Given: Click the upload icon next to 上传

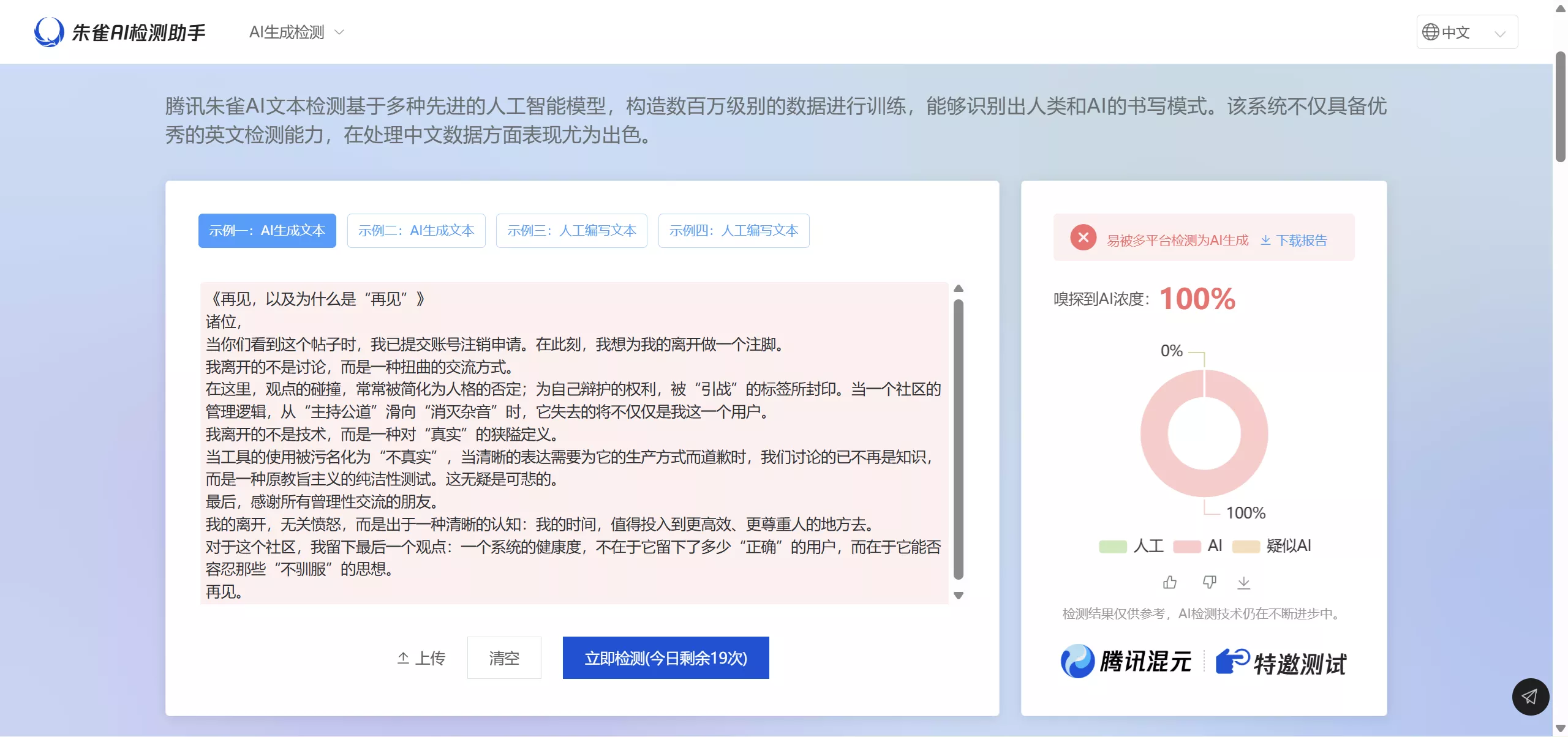Looking at the screenshot, I should pyautogui.click(x=402, y=657).
